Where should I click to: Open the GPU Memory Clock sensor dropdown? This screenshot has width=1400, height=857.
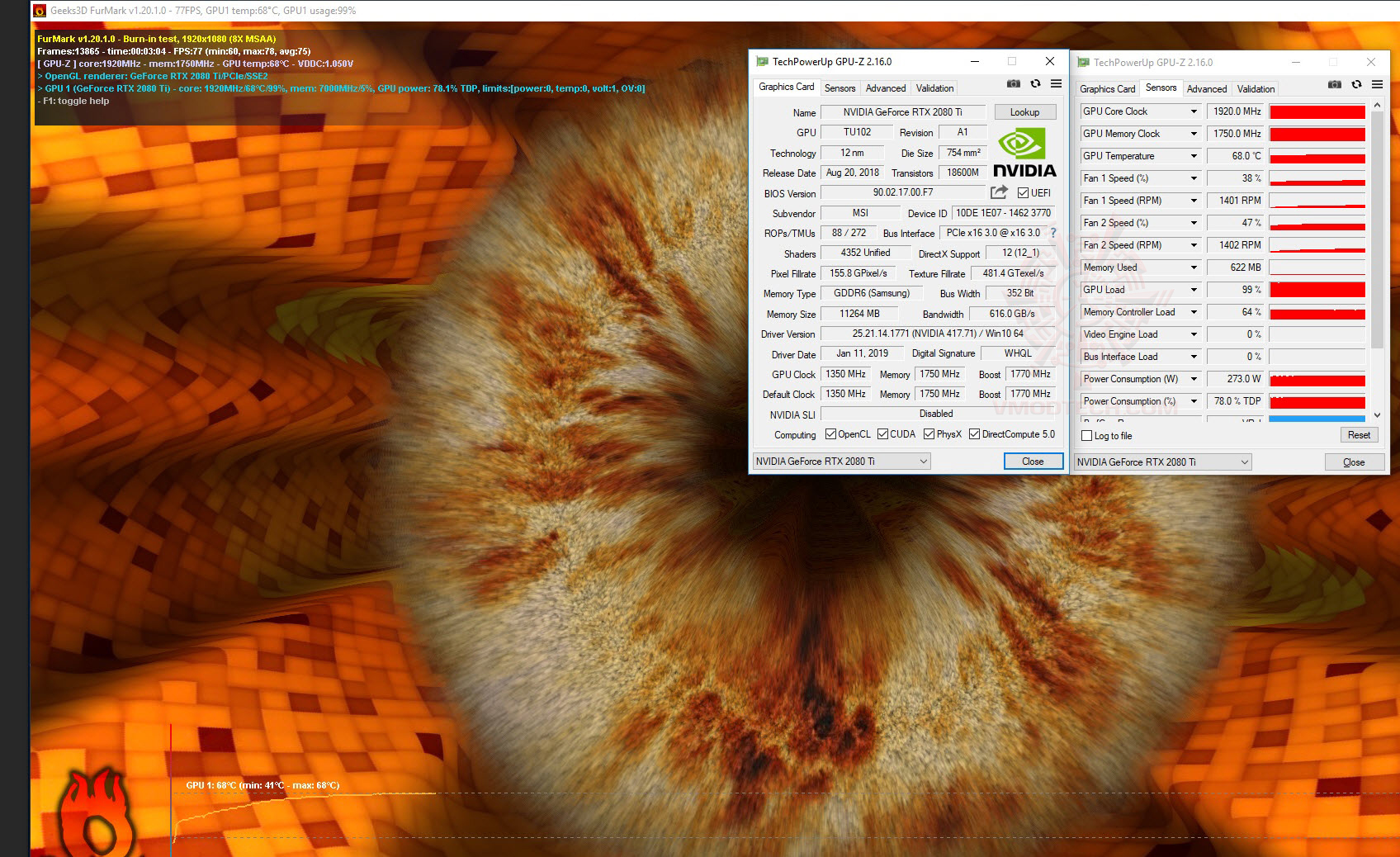1193,134
